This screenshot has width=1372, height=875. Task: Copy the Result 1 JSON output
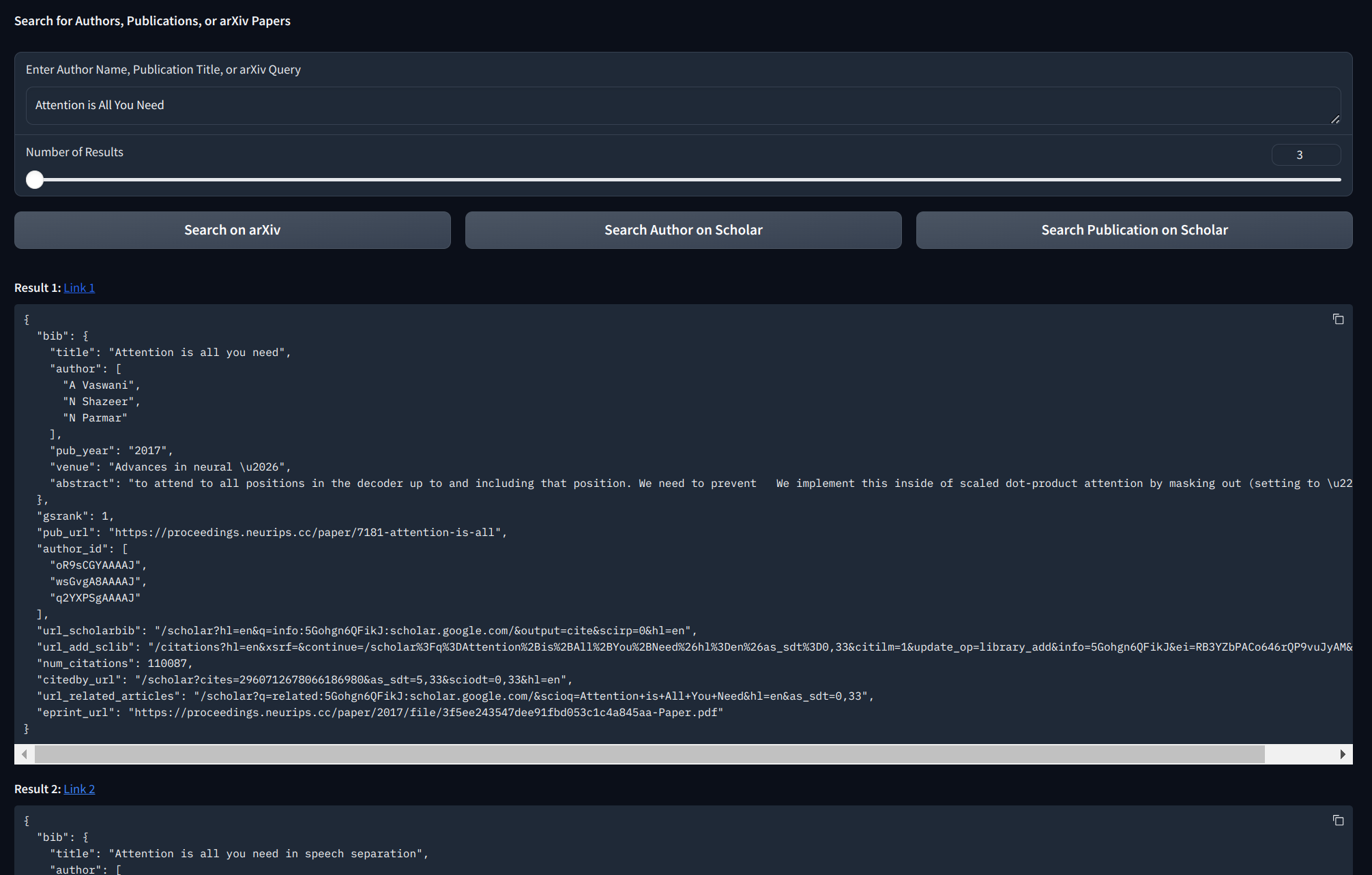point(1338,319)
